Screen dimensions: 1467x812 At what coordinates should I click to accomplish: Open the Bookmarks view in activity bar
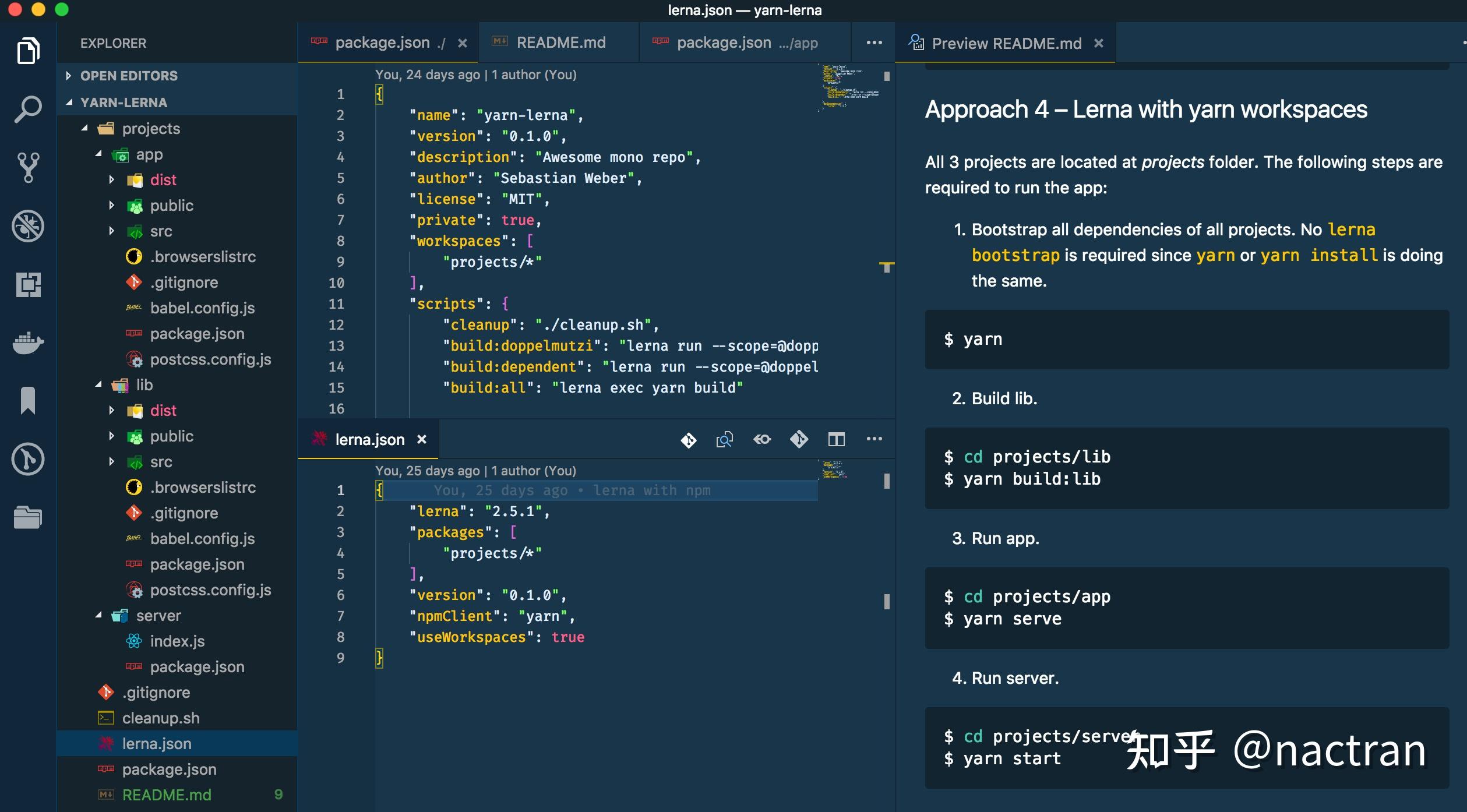(27, 401)
